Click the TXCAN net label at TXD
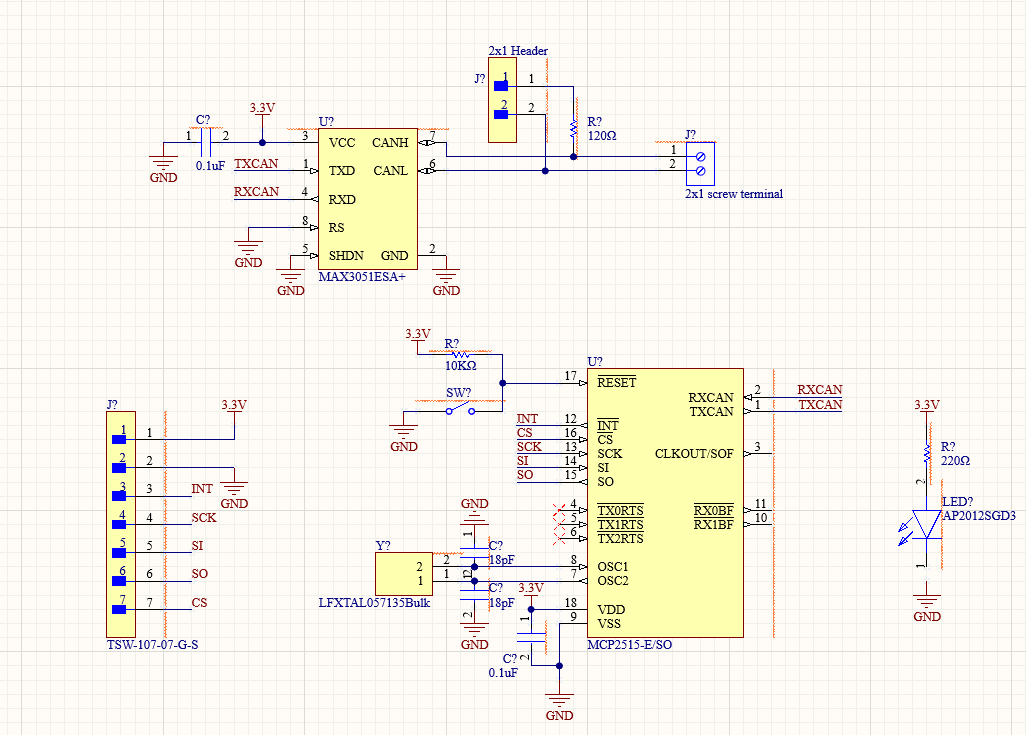The width and height of the screenshot is (1026, 735). tap(256, 164)
